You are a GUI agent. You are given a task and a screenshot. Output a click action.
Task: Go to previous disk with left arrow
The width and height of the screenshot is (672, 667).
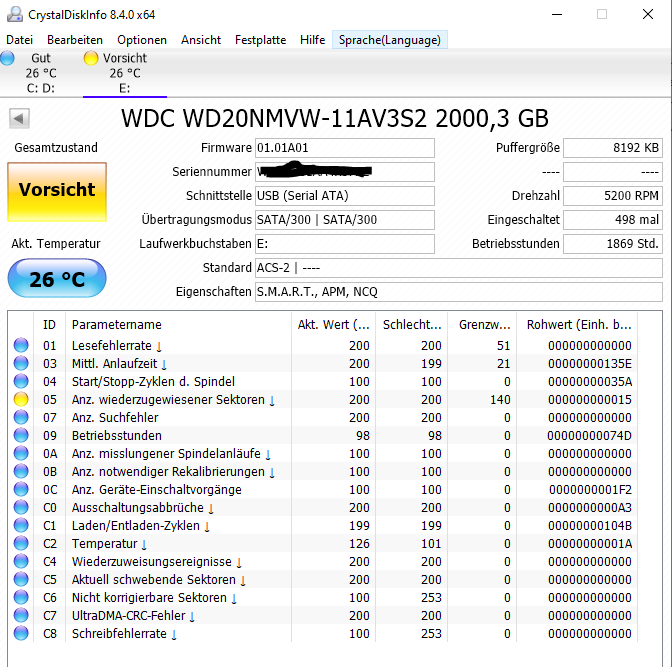(19, 118)
